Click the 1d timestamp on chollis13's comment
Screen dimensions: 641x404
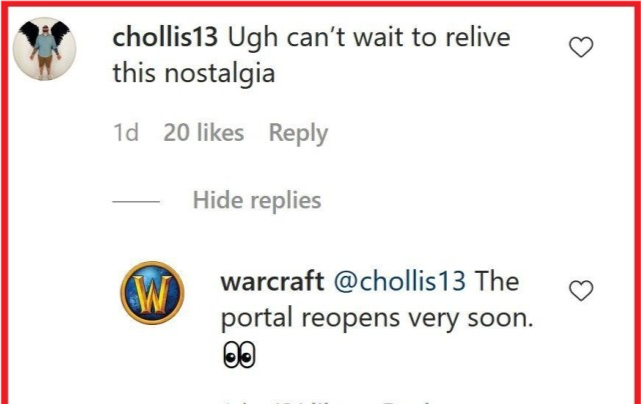click(x=126, y=133)
